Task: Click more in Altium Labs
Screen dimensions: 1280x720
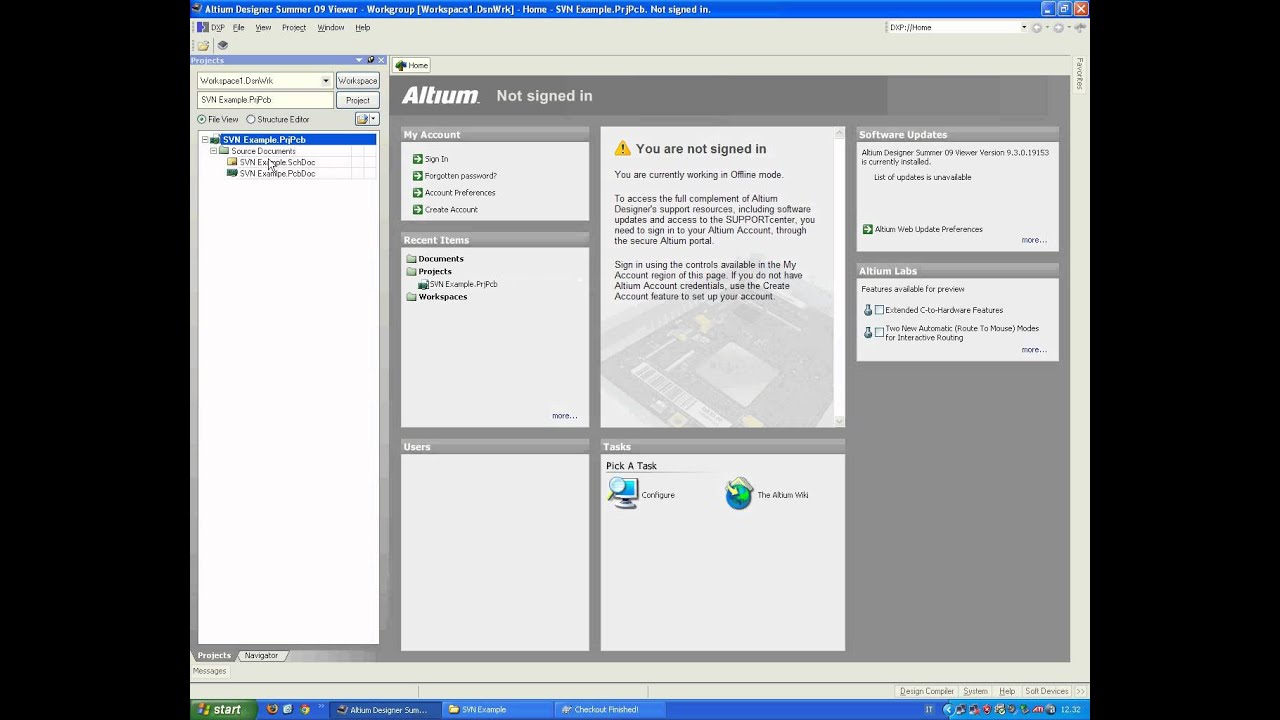Action: coord(1034,350)
